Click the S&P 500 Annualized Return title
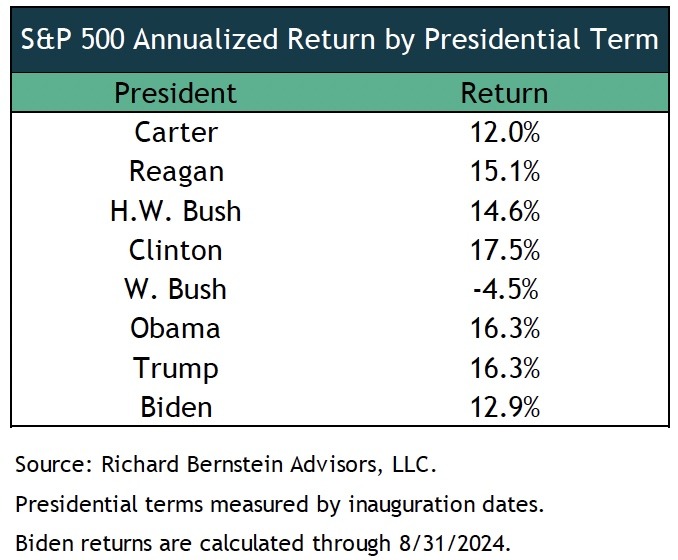Screen dimensions: 678x560 339,39
